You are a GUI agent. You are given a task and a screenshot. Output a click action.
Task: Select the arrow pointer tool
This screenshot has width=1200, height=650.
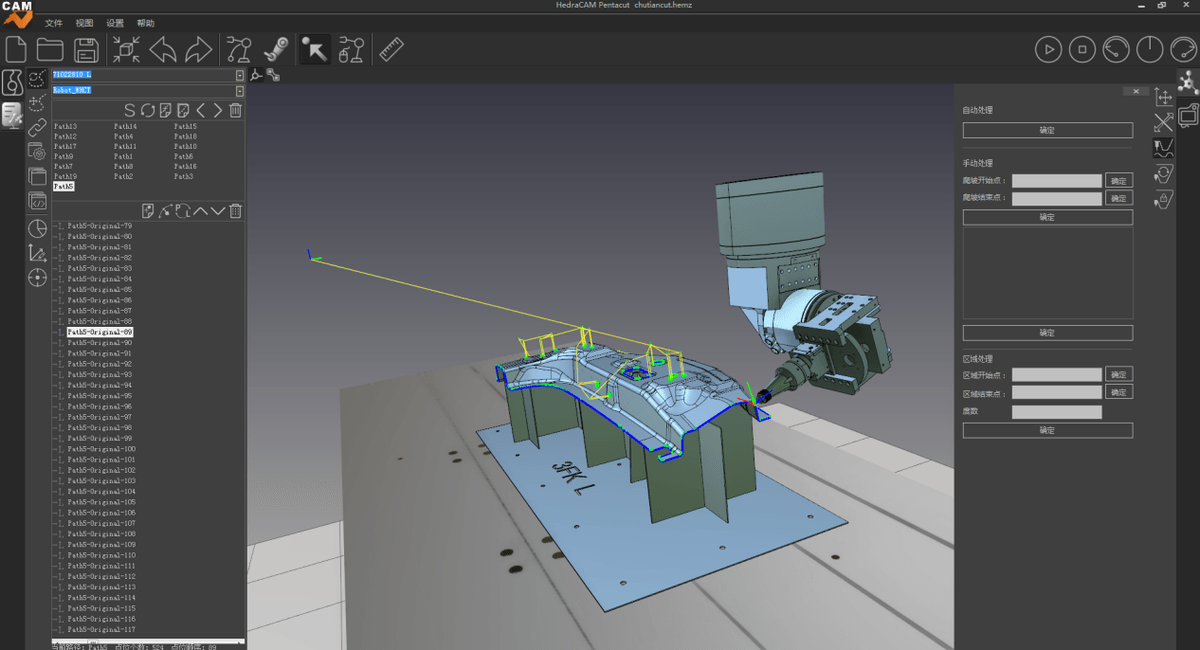pos(315,49)
